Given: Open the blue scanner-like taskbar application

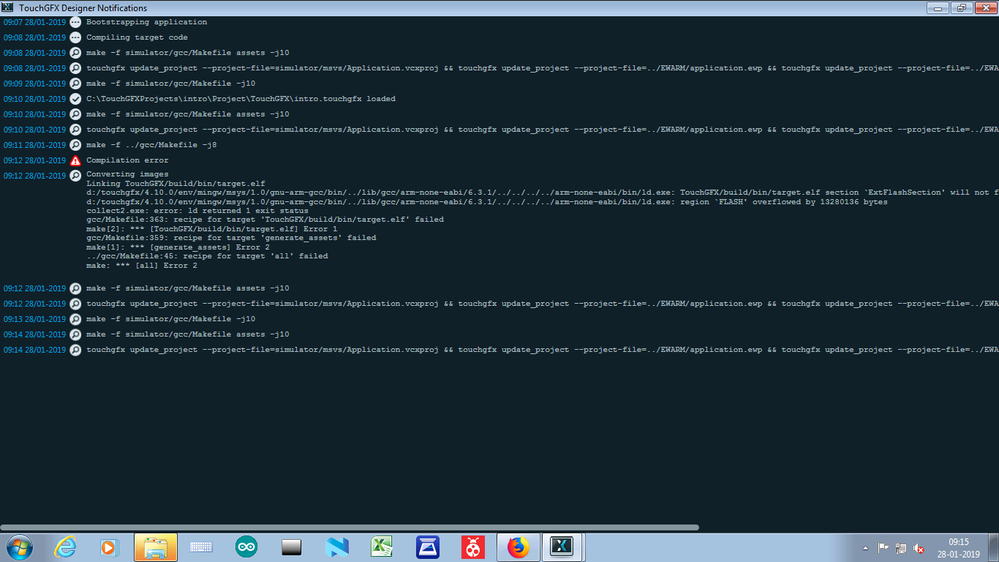Looking at the screenshot, I should (x=428, y=547).
